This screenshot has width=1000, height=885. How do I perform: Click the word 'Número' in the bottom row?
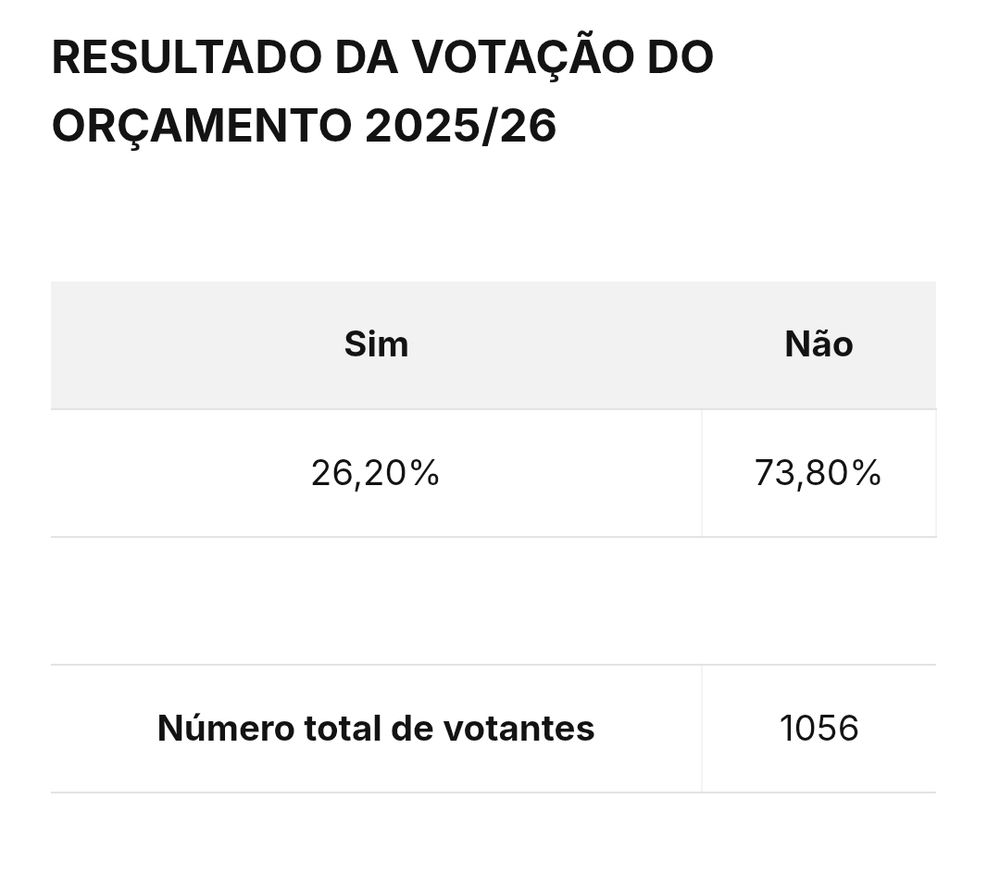225,728
